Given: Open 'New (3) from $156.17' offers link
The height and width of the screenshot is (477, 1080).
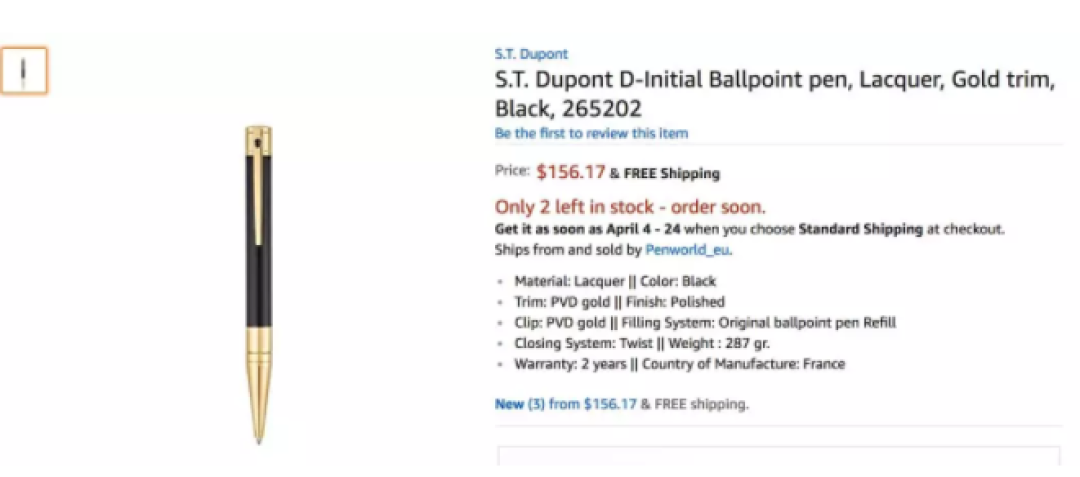Looking at the screenshot, I should (565, 404).
